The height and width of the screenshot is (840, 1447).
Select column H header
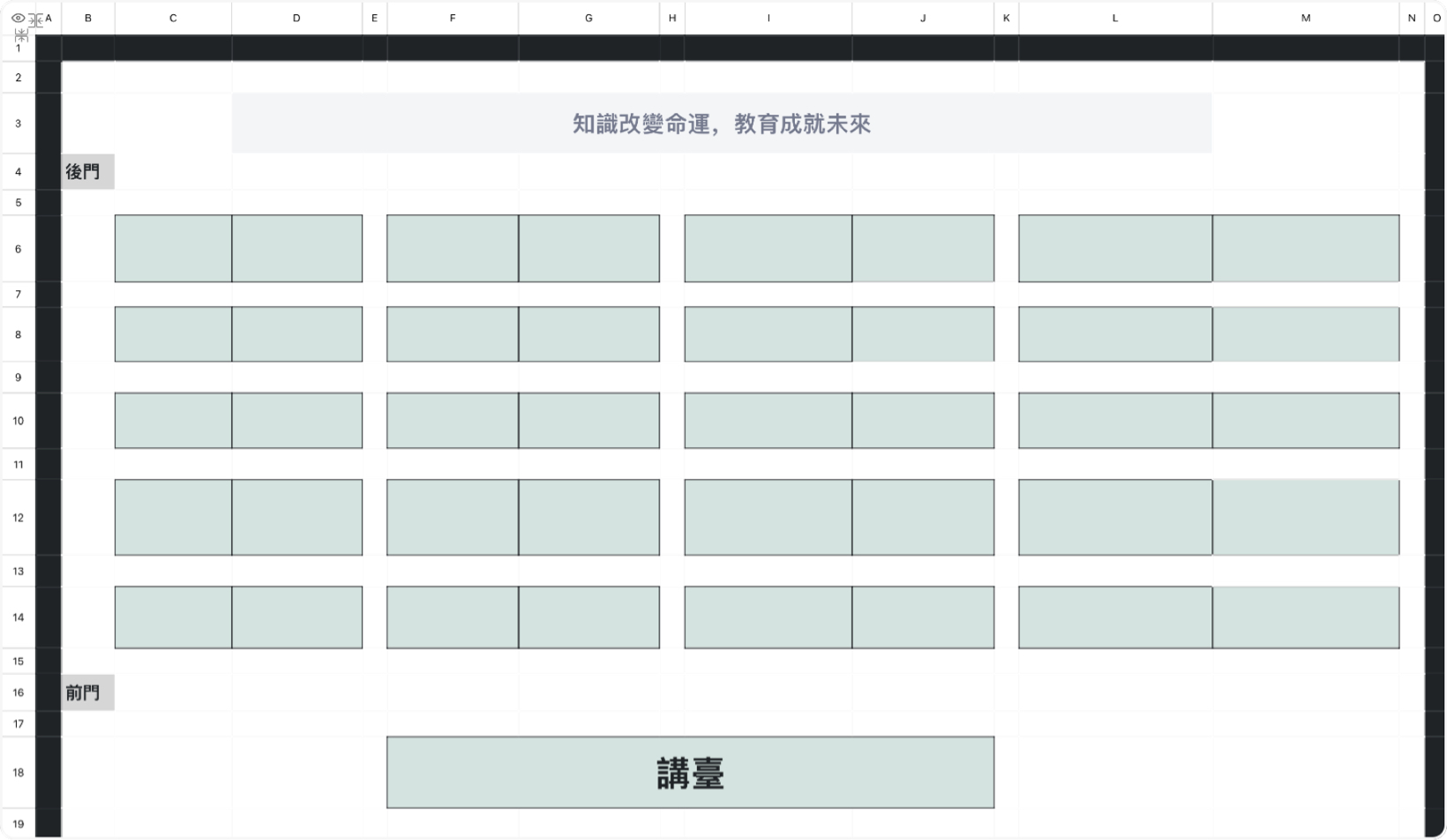click(x=672, y=18)
